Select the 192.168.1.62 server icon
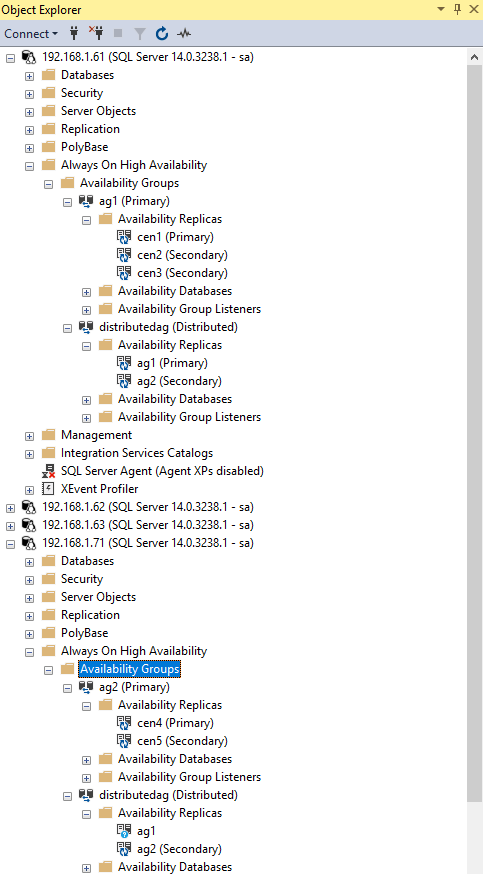483x874 pixels. [x=29, y=507]
